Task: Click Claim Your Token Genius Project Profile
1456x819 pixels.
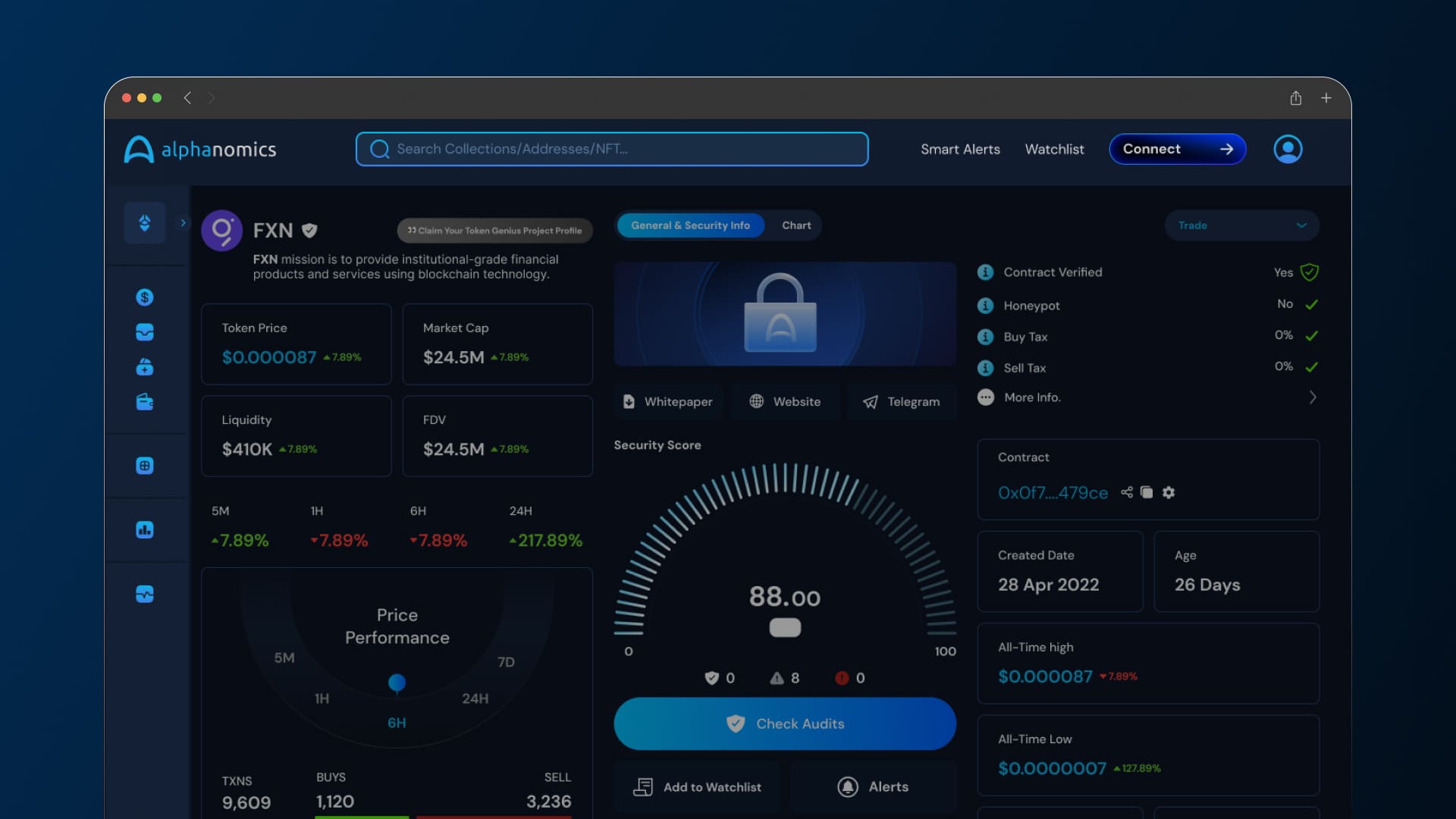Action: 494,231
